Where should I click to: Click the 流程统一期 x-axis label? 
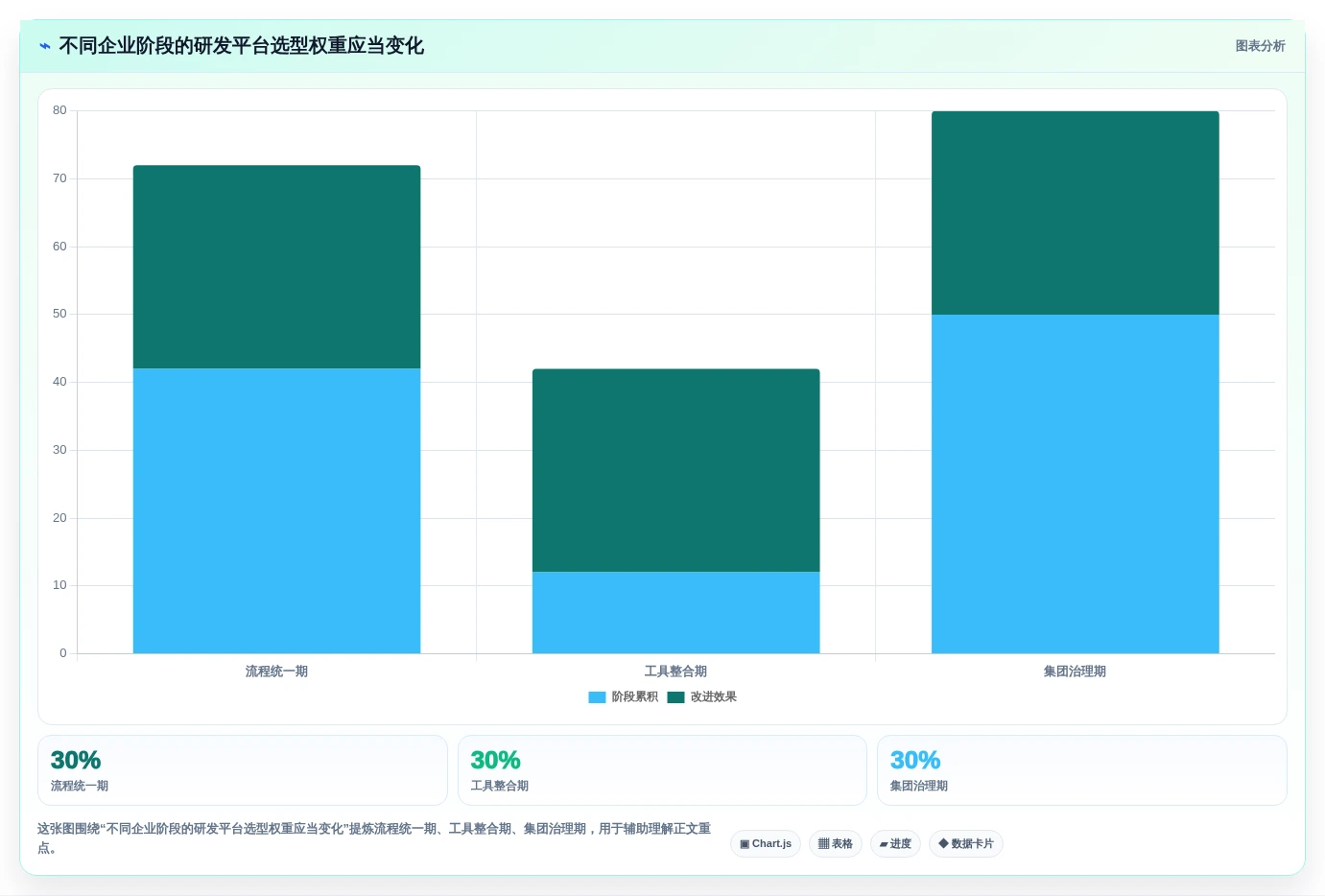coord(276,672)
